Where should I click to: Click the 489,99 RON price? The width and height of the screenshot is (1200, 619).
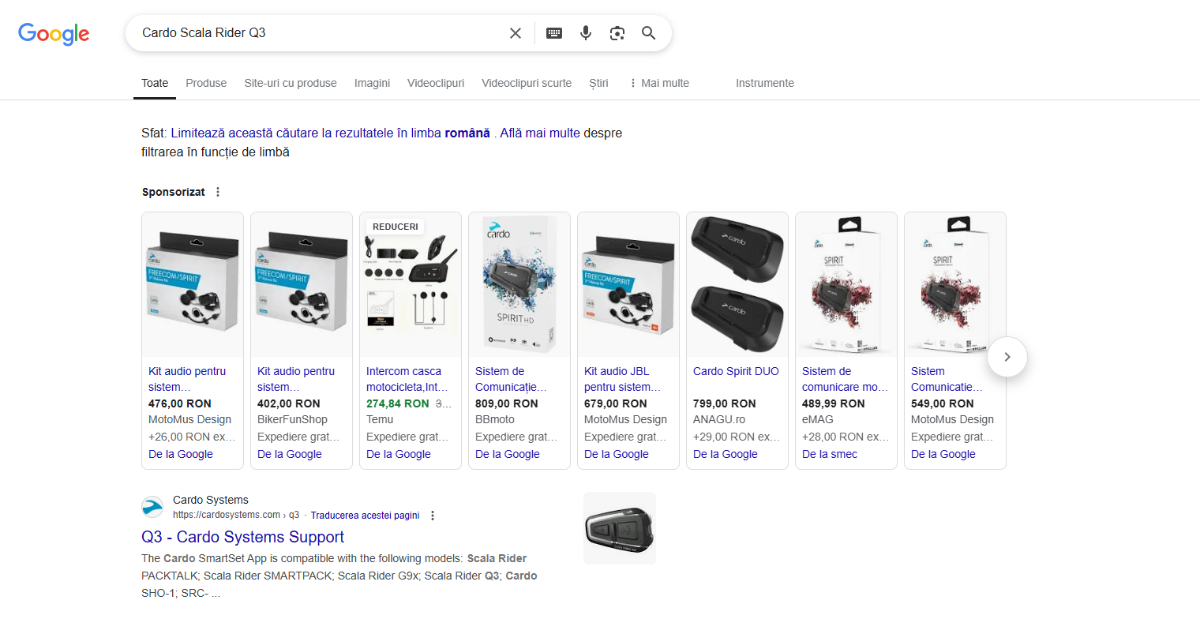click(833, 404)
